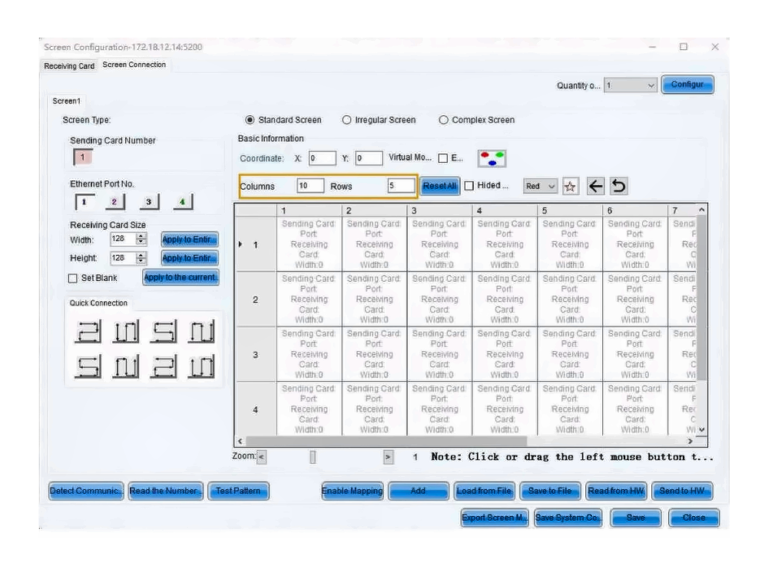
Task: Click the zoom slider handle
Action: [312, 457]
